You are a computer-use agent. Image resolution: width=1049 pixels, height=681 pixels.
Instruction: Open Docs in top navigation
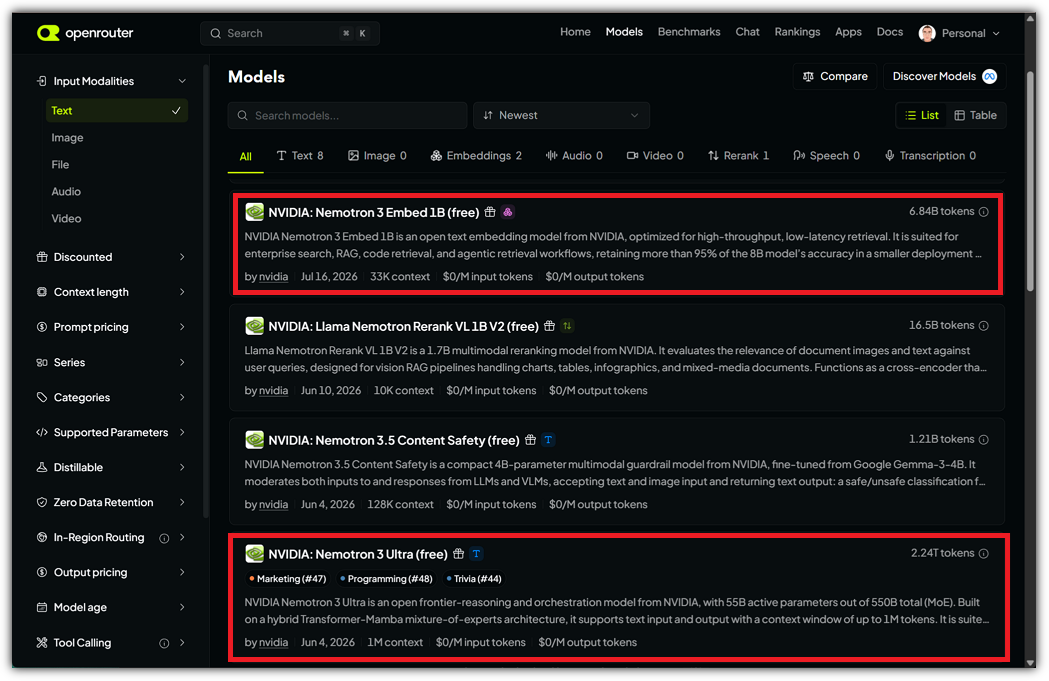(x=889, y=31)
